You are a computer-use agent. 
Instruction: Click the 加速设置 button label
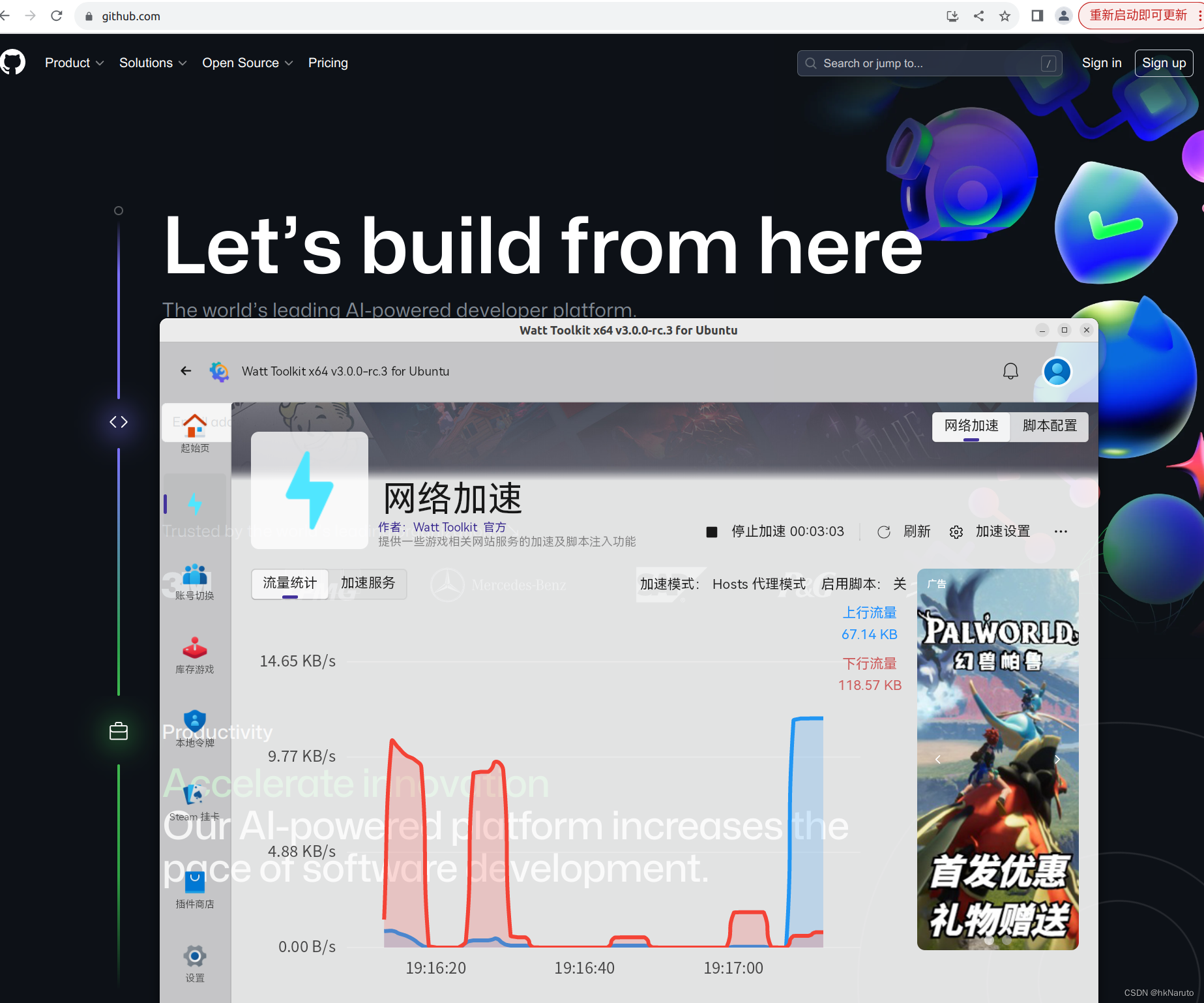pos(1003,531)
